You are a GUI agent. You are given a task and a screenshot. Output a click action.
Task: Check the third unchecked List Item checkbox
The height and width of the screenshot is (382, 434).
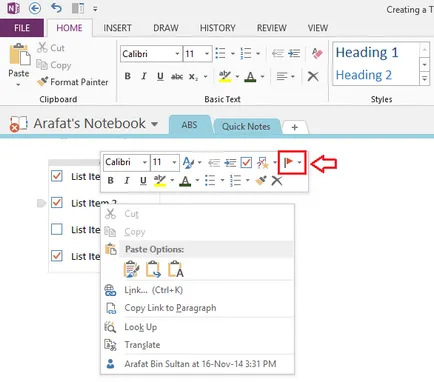(57, 229)
